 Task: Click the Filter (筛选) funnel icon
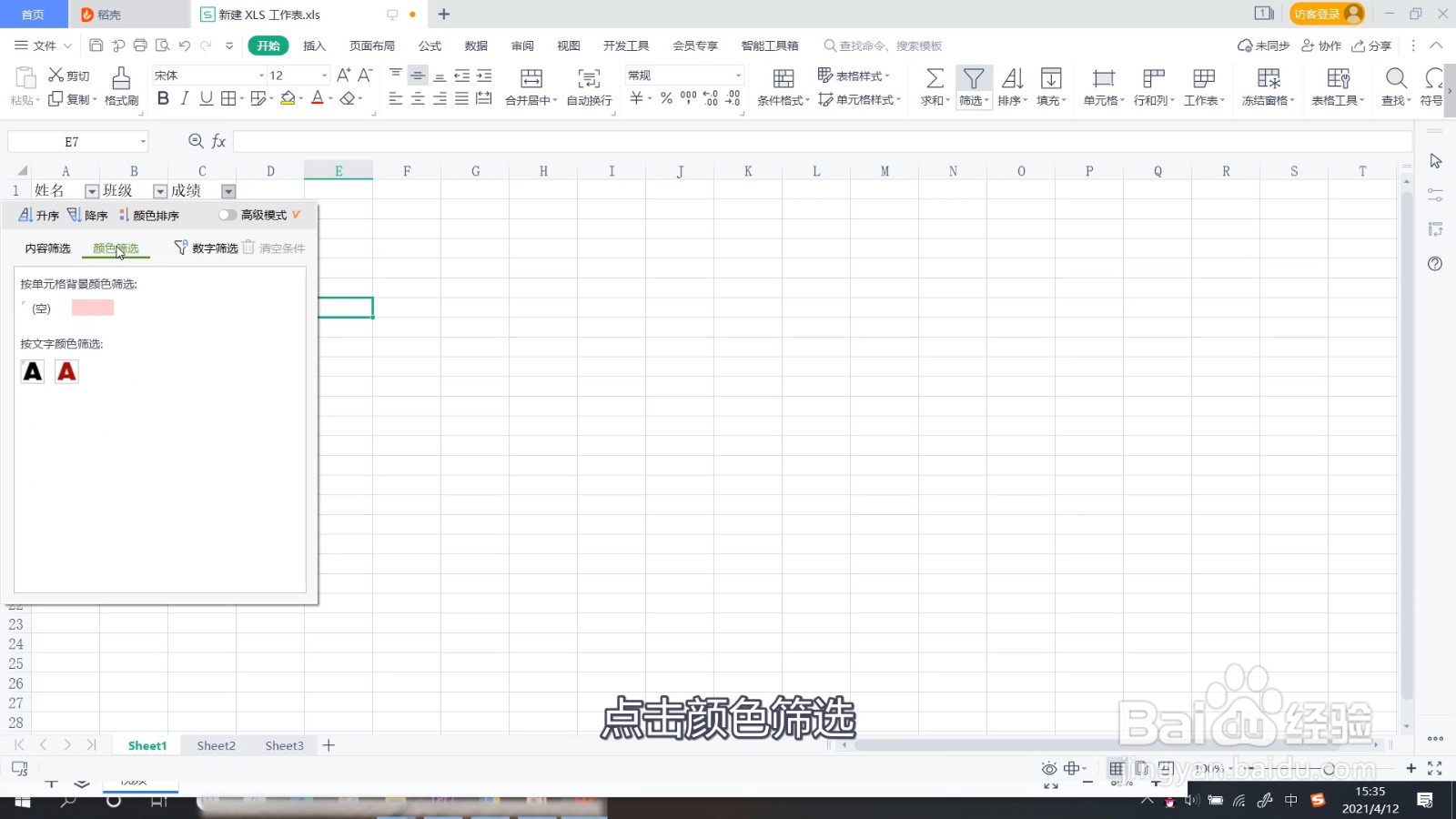pyautogui.click(x=974, y=79)
